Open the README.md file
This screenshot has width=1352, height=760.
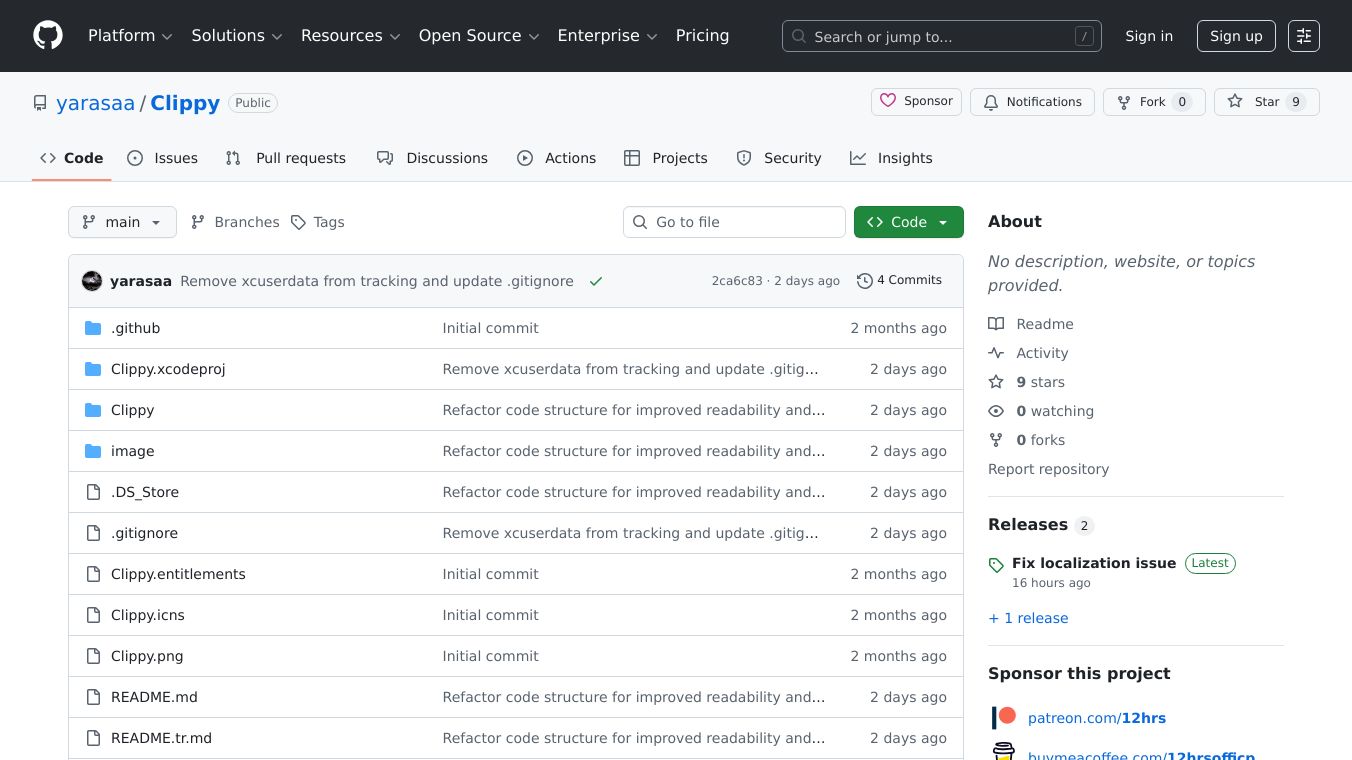(154, 696)
